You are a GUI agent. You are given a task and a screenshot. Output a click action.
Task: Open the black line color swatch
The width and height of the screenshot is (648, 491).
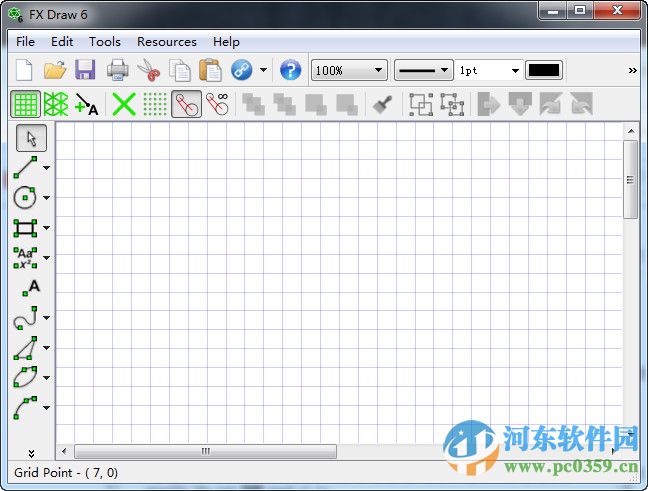coord(544,70)
